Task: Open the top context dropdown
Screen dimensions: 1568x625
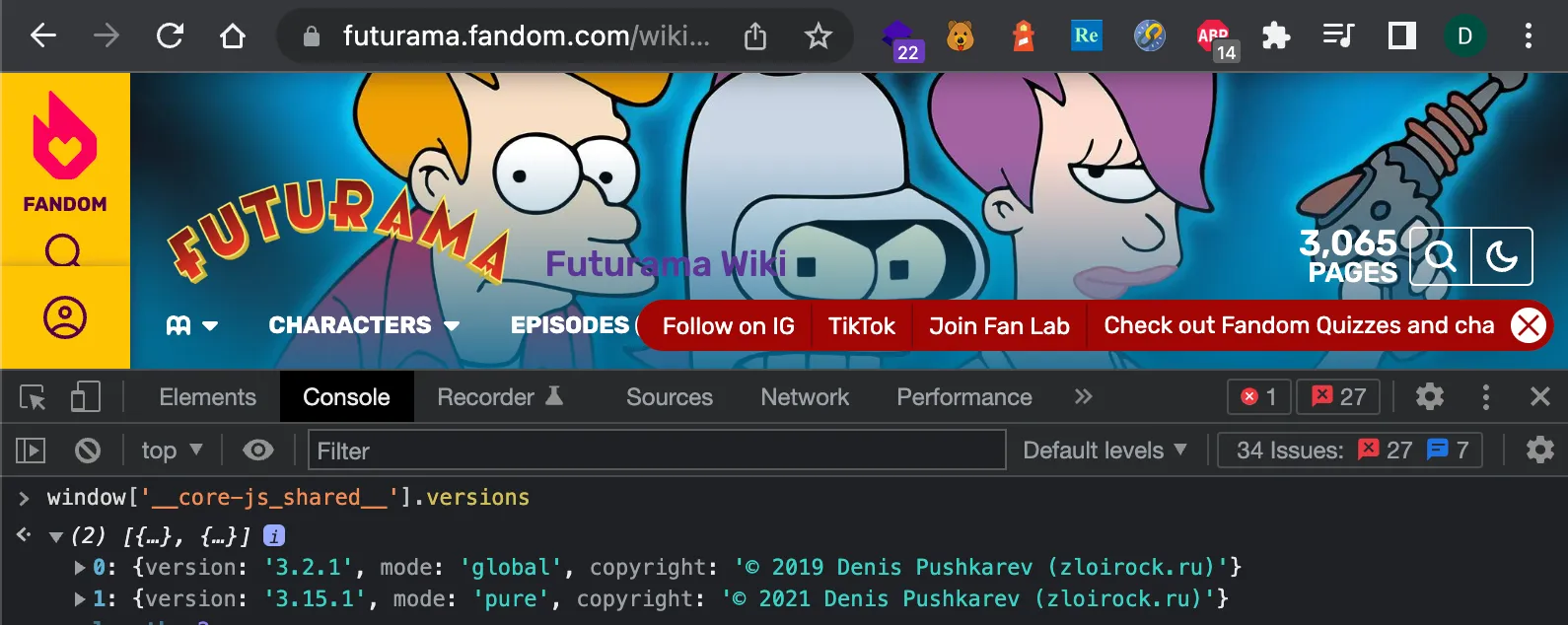Action: (172, 451)
